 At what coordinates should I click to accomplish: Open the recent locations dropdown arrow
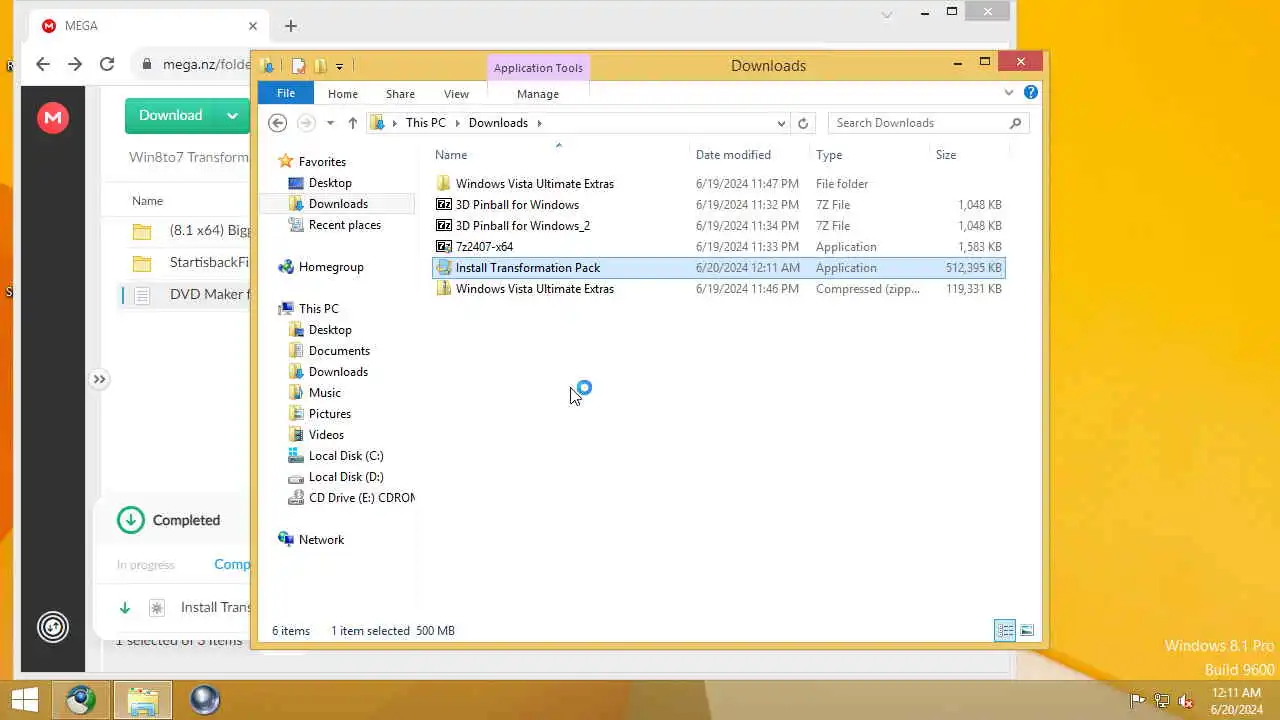(330, 123)
